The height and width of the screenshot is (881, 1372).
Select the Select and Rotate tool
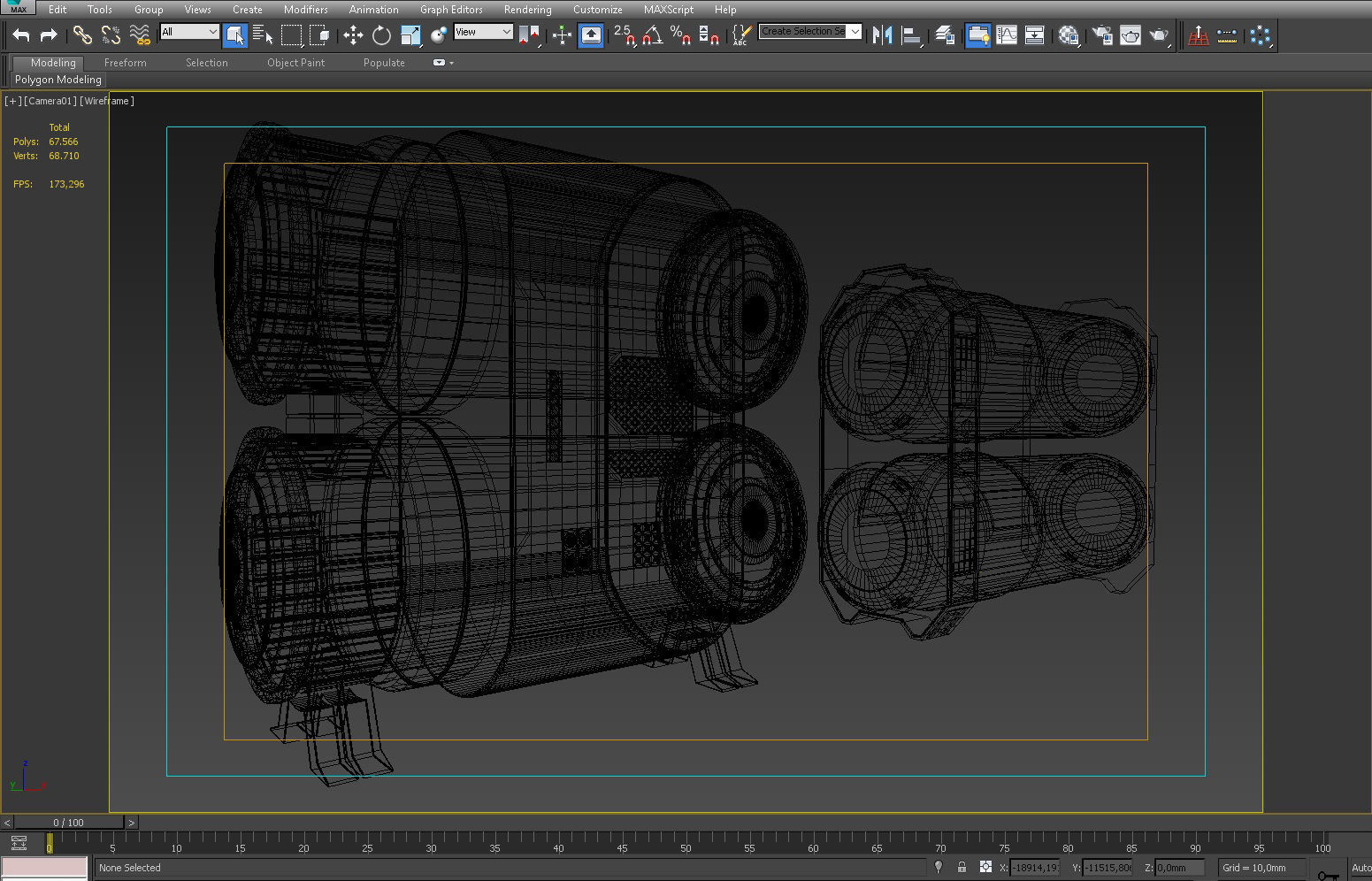click(x=381, y=34)
